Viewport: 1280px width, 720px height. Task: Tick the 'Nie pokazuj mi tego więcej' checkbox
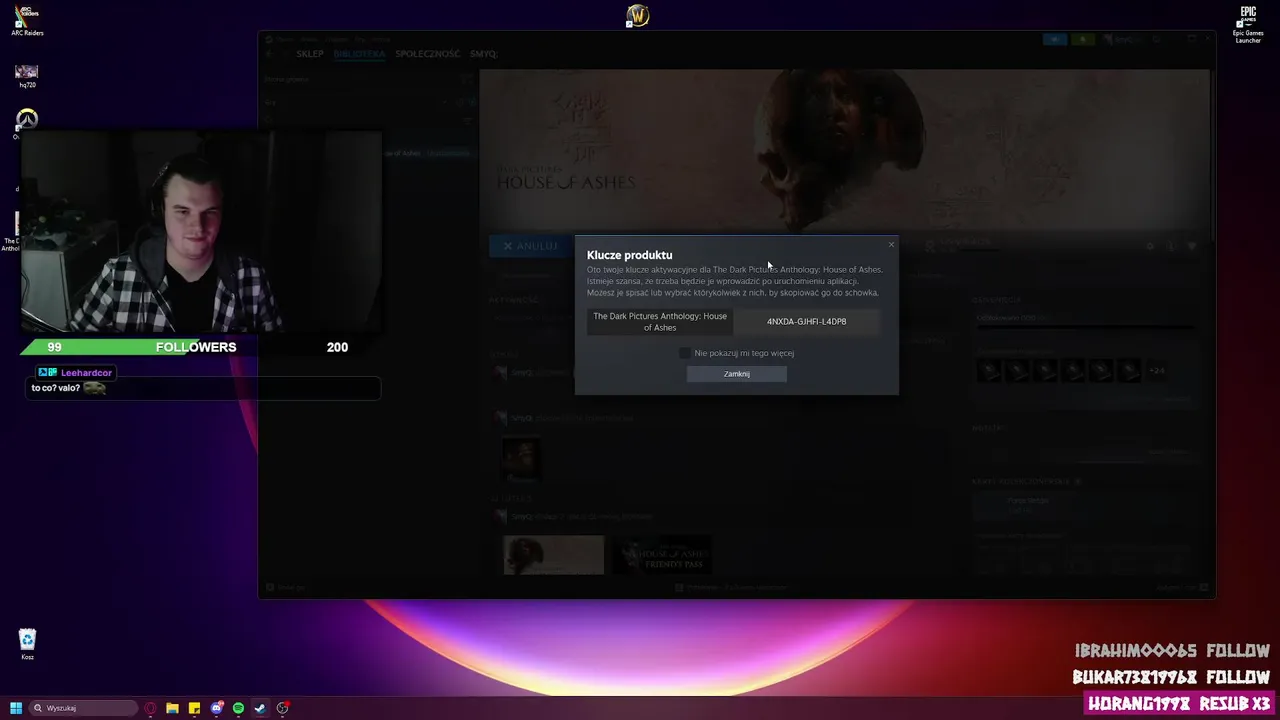click(685, 353)
